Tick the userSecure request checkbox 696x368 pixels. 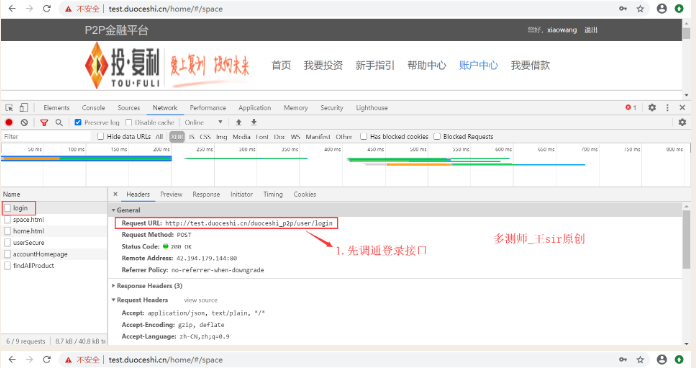(x=8, y=242)
